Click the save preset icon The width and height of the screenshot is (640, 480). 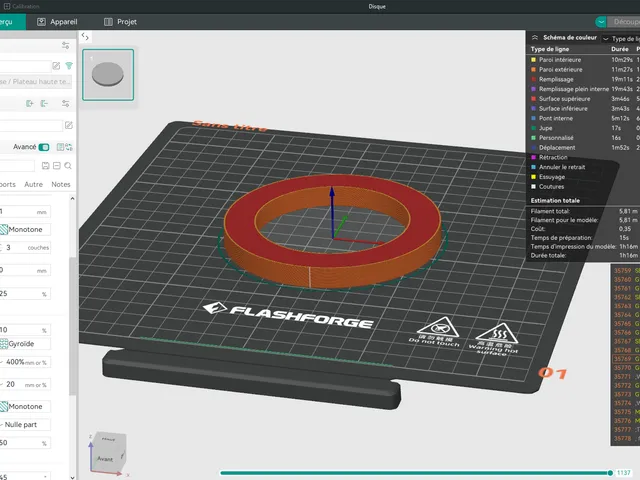[45, 166]
